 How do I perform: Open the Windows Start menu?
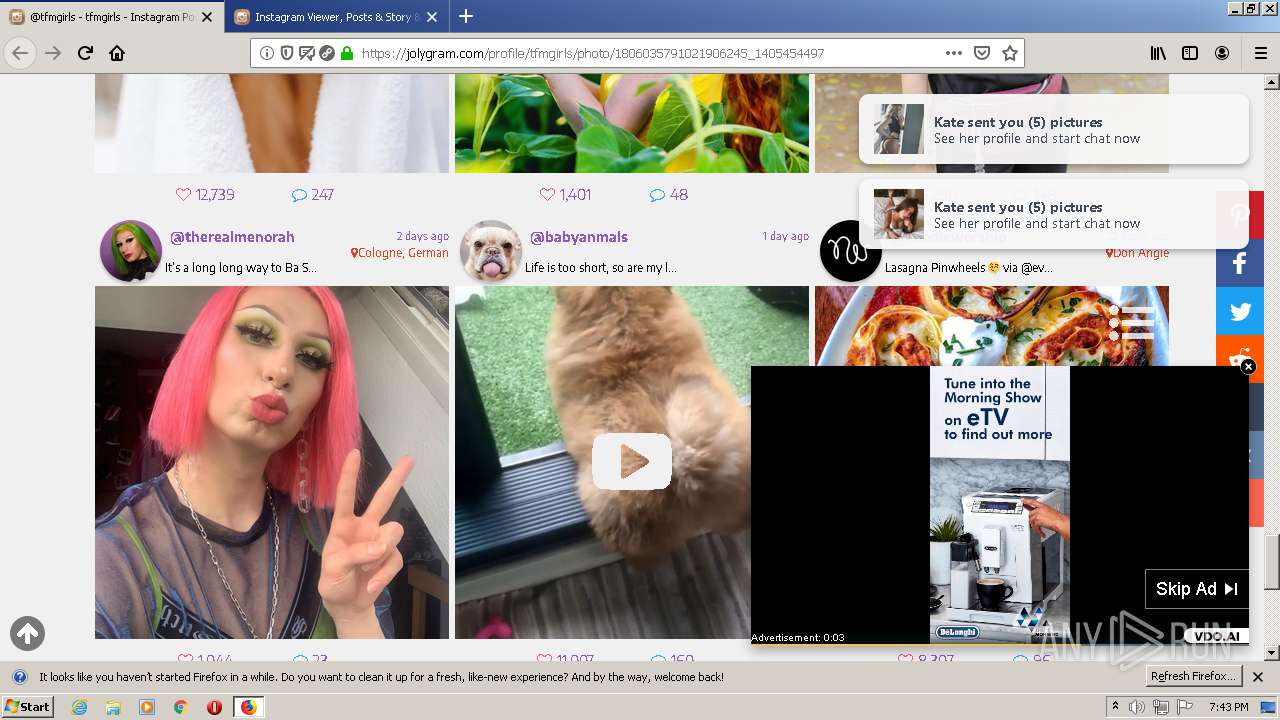[x=28, y=706]
